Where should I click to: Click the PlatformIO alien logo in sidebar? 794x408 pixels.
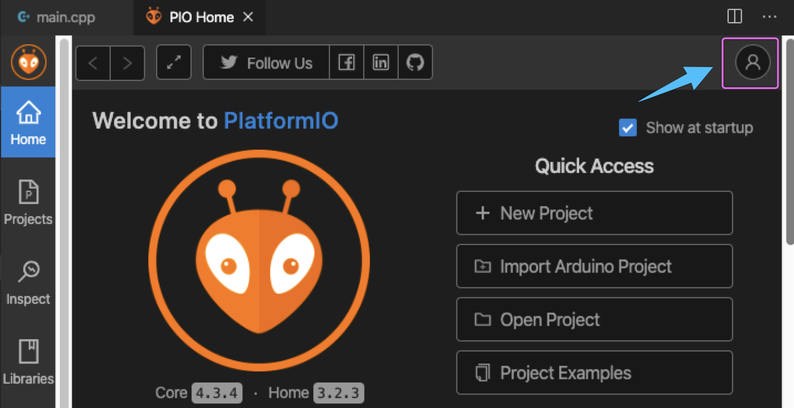click(28, 62)
